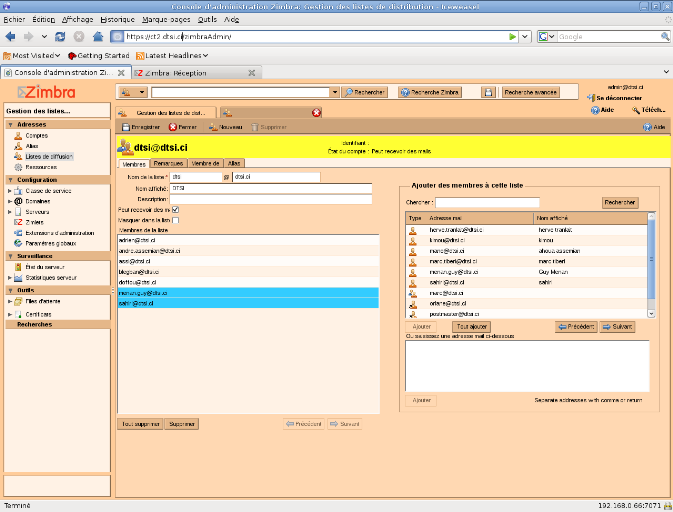Toggle 'Peut recevoir des mails' checkbox
The image size is (673, 512).
[x=176, y=209]
